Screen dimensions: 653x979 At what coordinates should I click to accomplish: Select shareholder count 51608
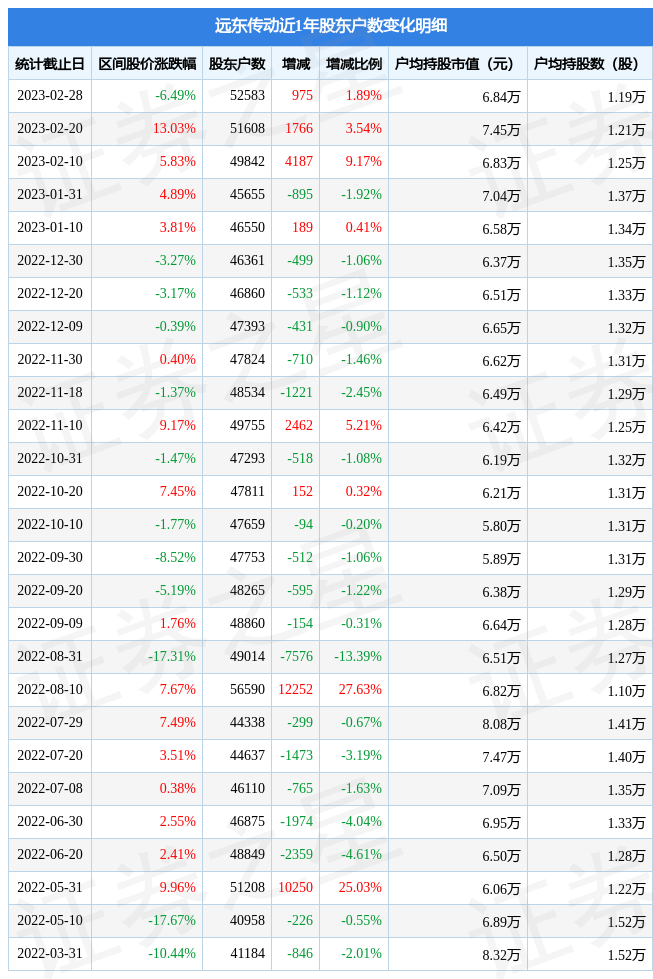247,129
